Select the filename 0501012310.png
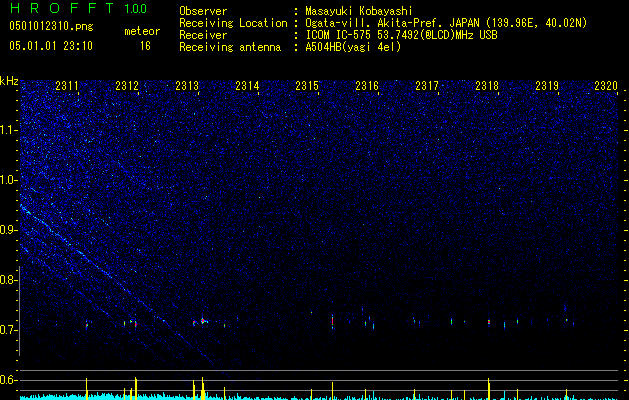Viewport: 629px width, 400px height. pyautogui.click(x=51, y=26)
